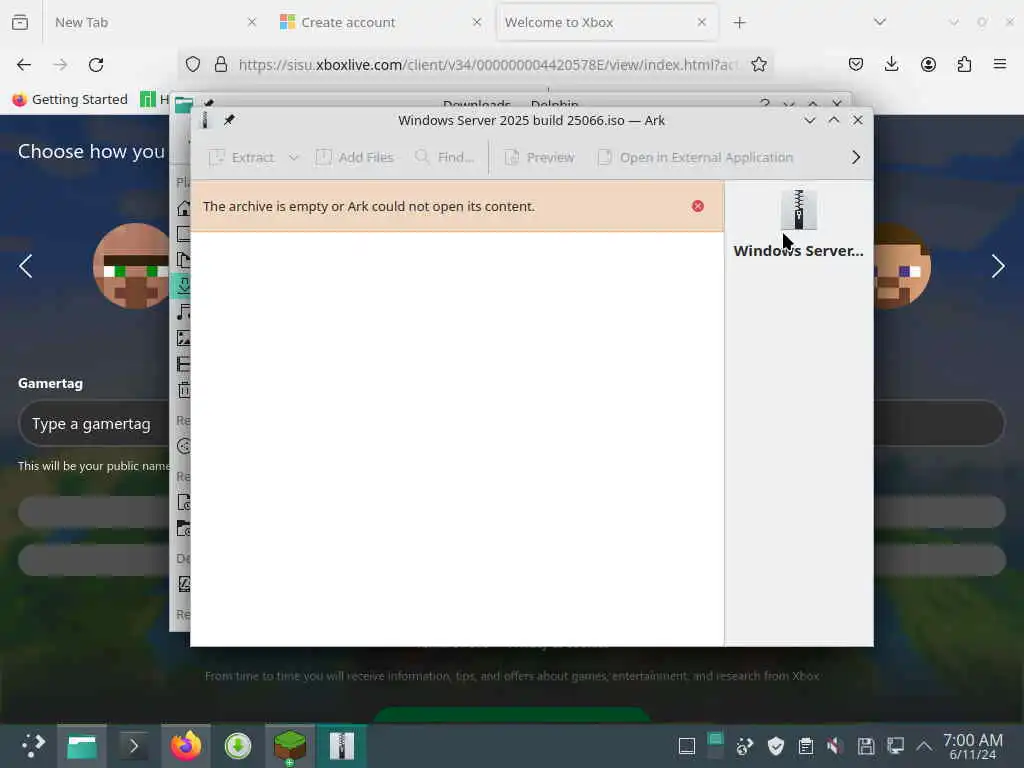Image resolution: width=1024 pixels, height=768 pixels.
Task: Click the Firefox View icon at top left
Action: pyautogui.click(x=20, y=22)
